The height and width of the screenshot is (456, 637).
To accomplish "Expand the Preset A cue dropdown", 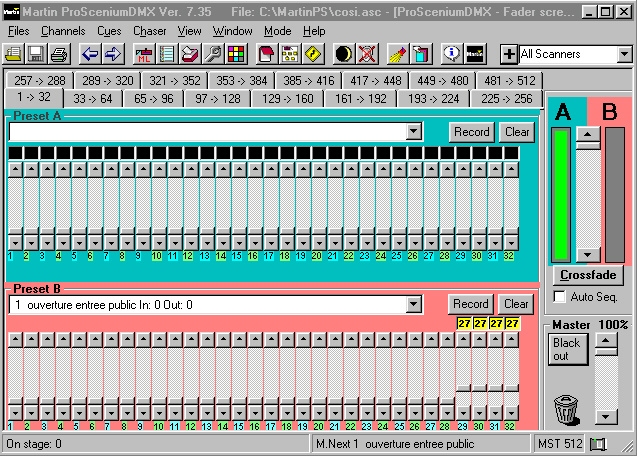I will [x=414, y=131].
